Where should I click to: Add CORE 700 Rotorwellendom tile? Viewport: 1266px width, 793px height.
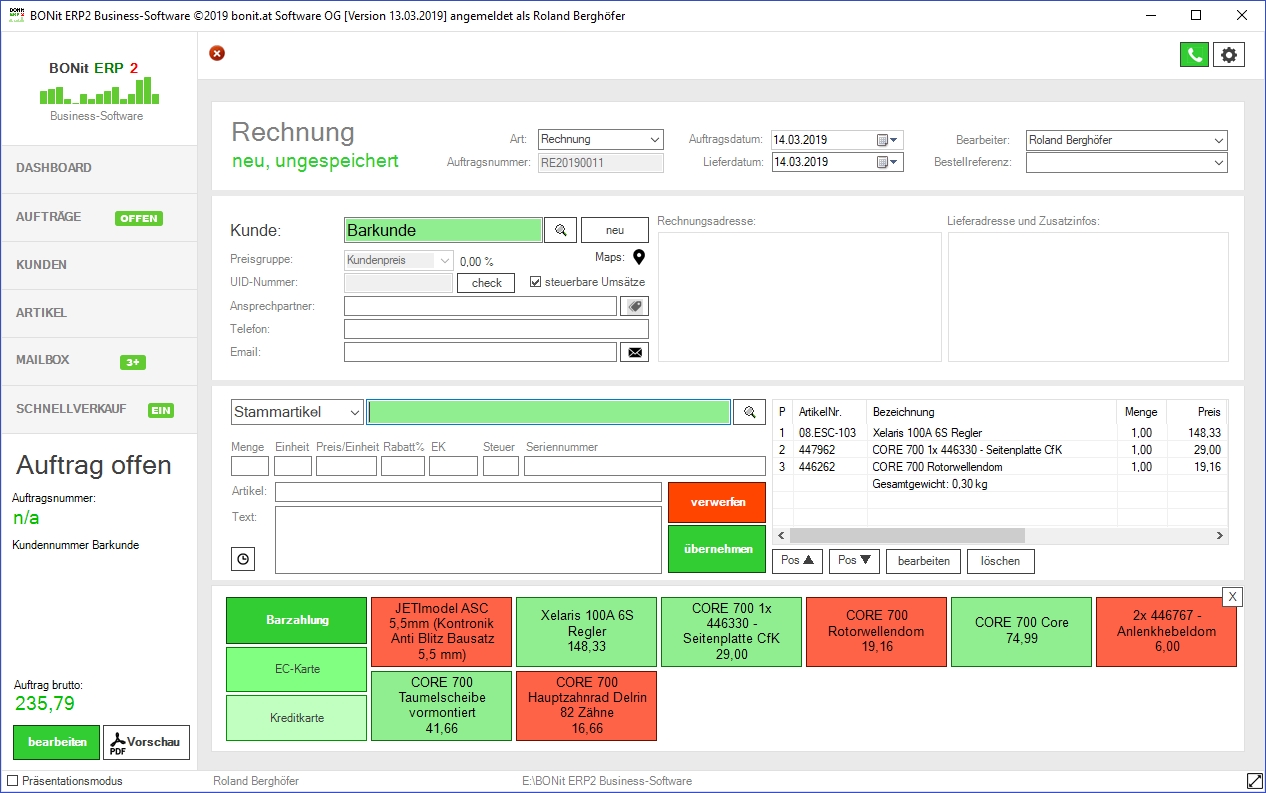pyautogui.click(x=876, y=632)
